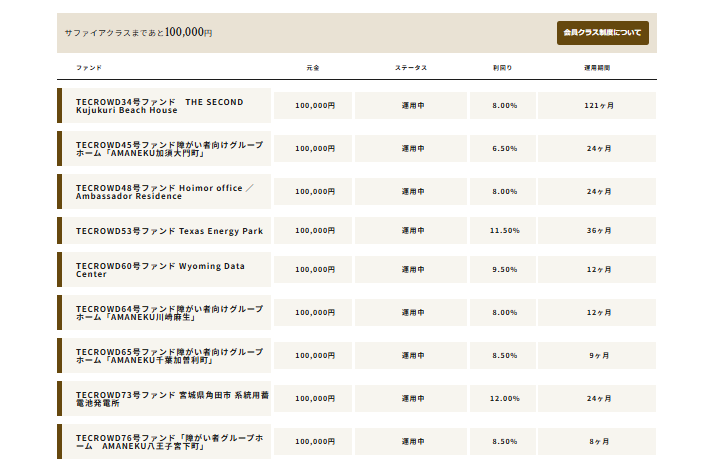Screen dimensions: 707x467
Task: Click the 8.00% yield of TECROWD48号
Action: (503, 192)
